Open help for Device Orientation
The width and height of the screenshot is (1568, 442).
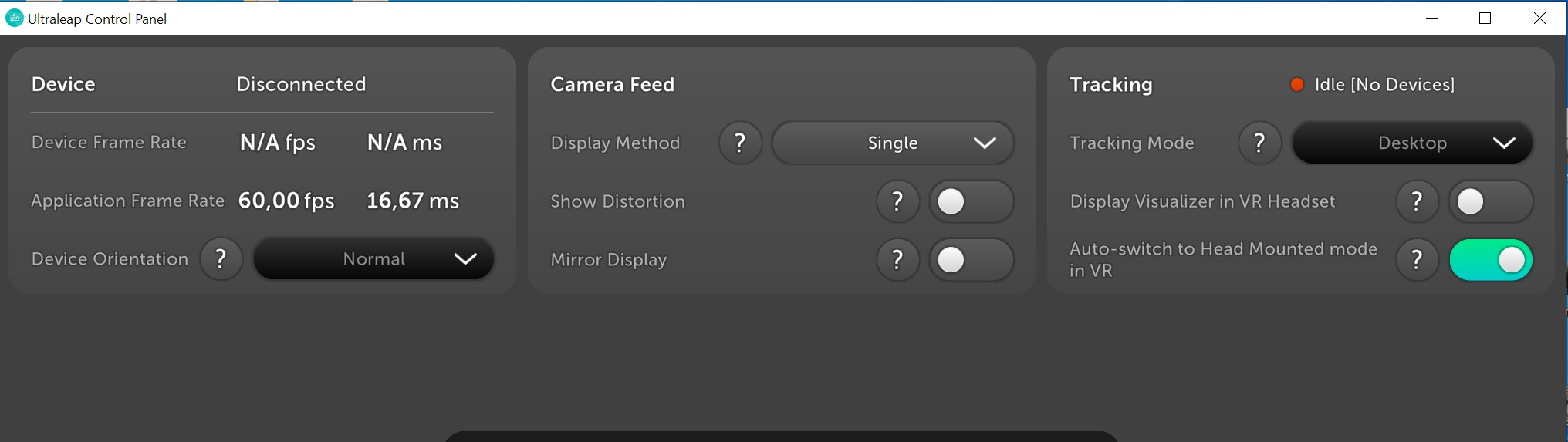pos(221,259)
